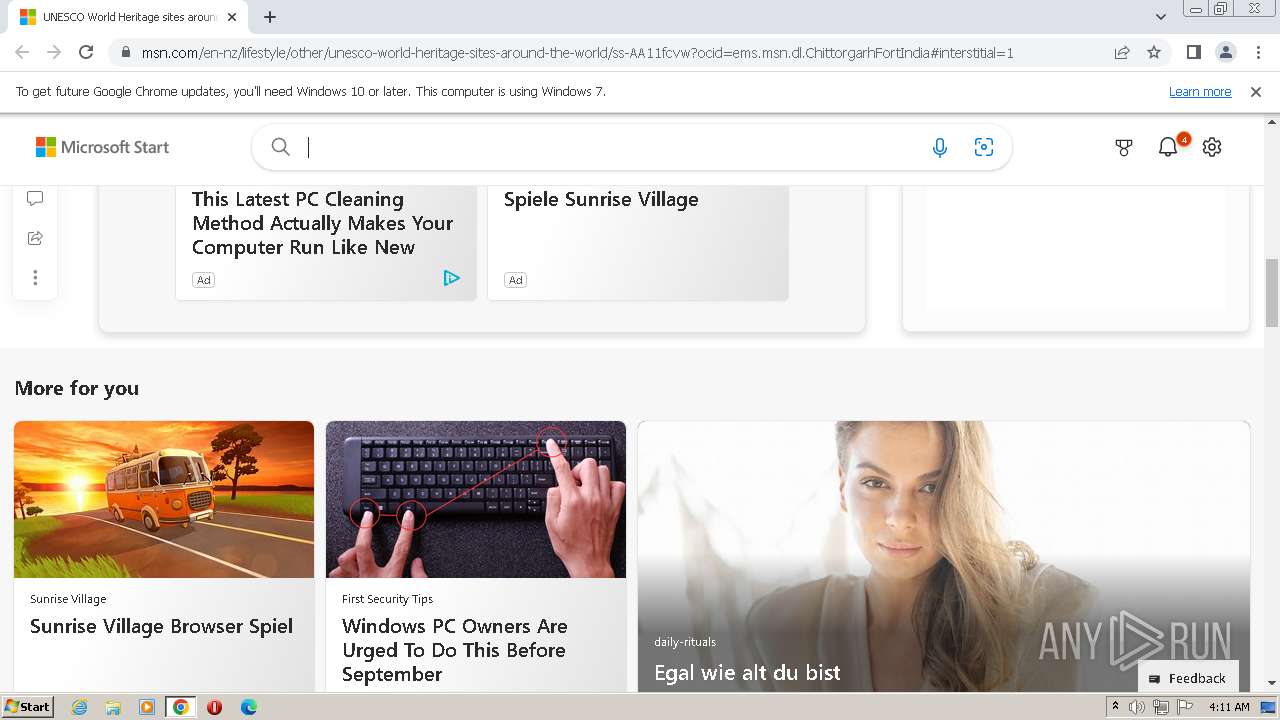Image resolution: width=1280 pixels, height=720 pixels.
Task: Open notifications bell icon
Action: [x=1168, y=147]
